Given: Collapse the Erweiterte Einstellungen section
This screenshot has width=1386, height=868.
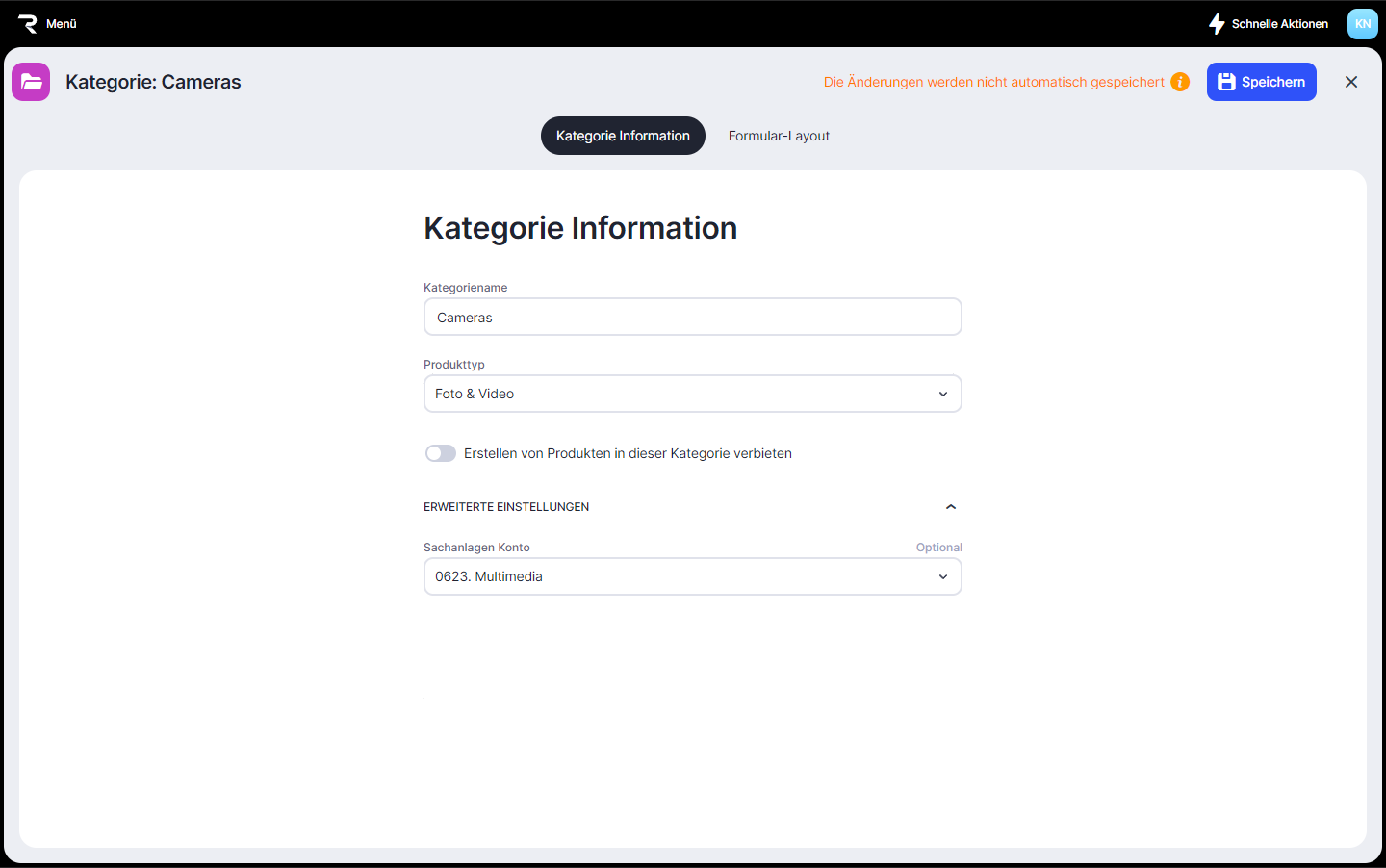Looking at the screenshot, I should tap(950, 507).
